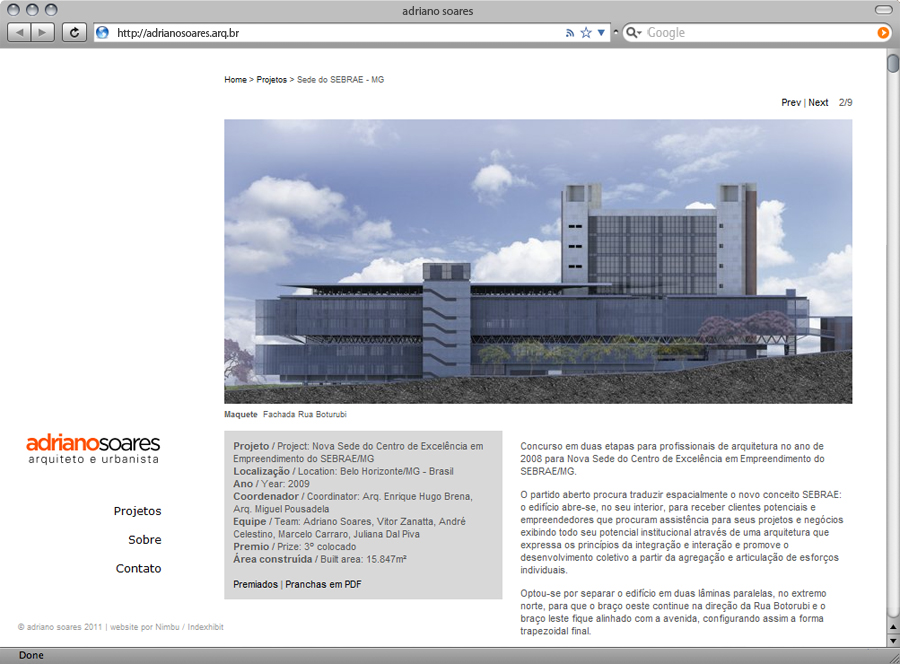Click the 'Sede do SEBRAE - MG' breadcrumb text
Viewport: 900px width, 664px height.
340,80
